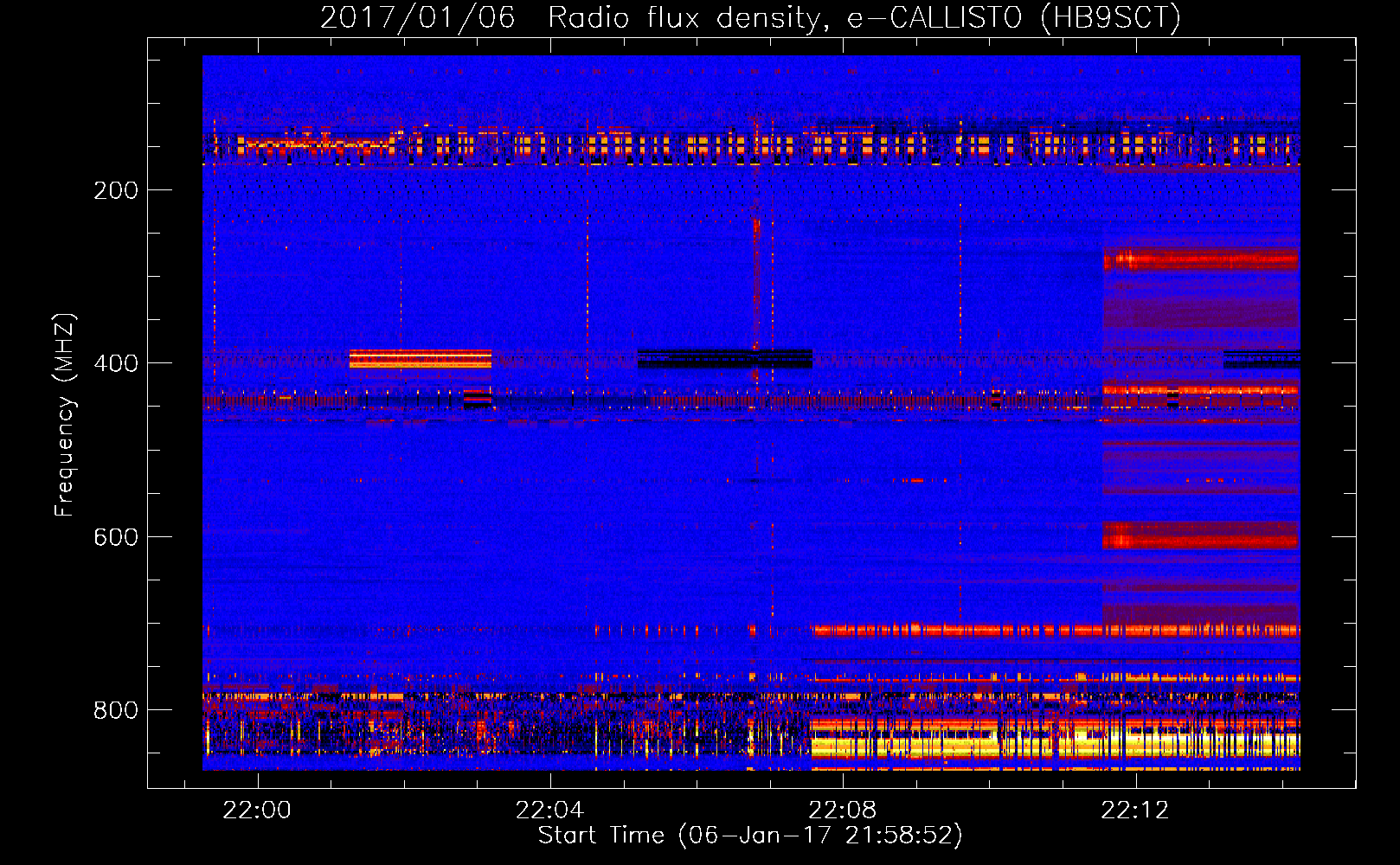The width and height of the screenshot is (1400, 865).
Task: Click the red band near 280 MHz after 22:12
Action: coord(1201,259)
